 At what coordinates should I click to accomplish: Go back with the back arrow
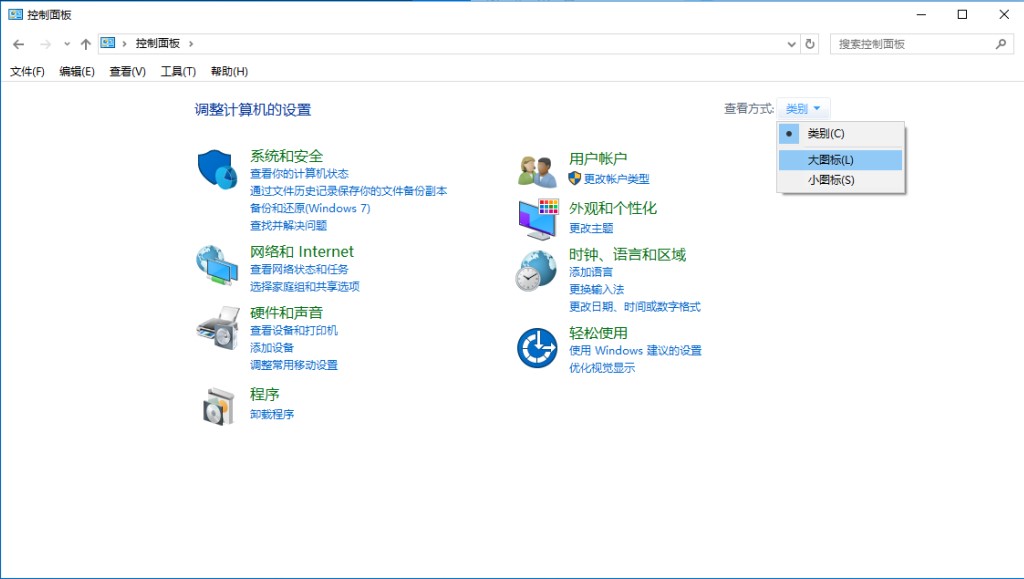(x=18, y=44)
